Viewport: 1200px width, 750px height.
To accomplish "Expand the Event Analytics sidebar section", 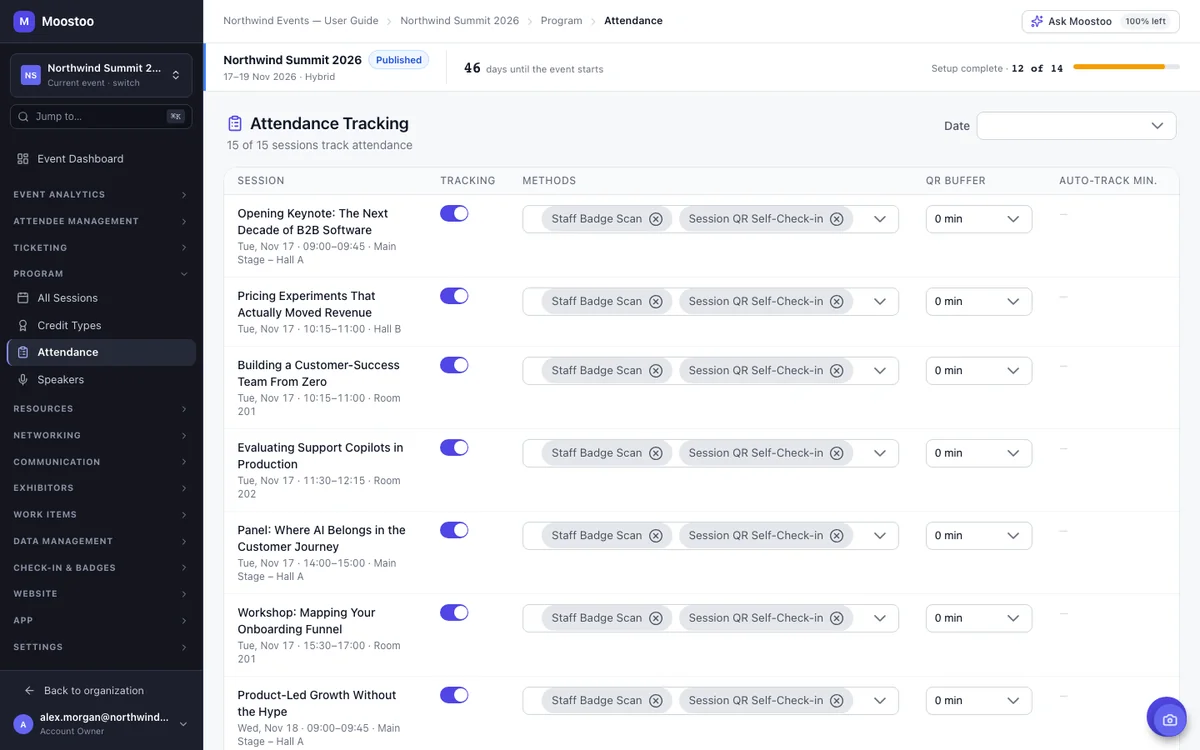I will tap(101, 195).
